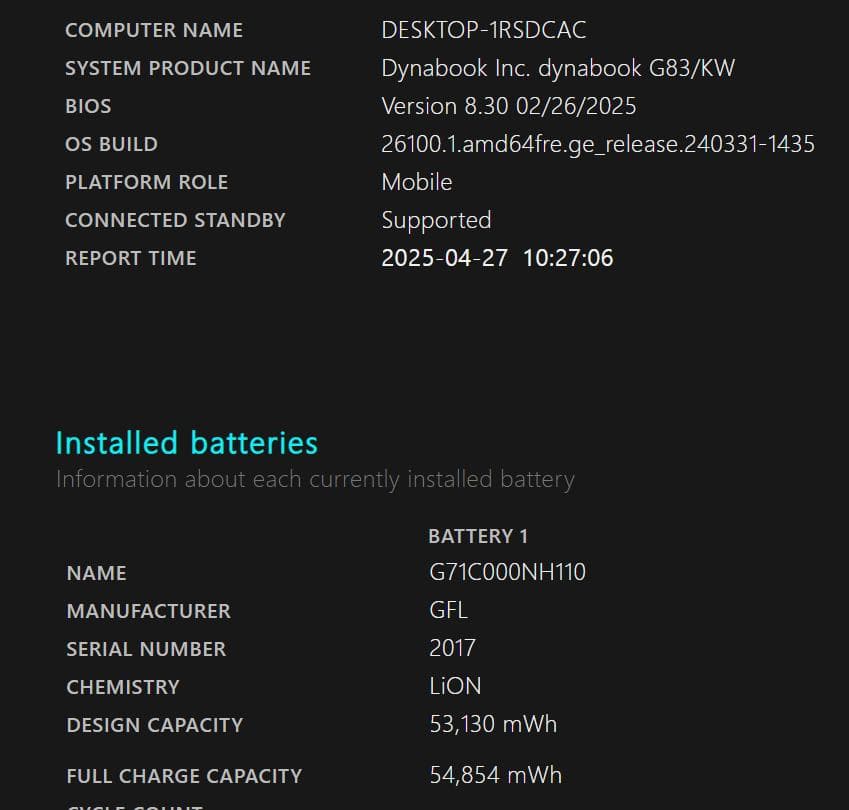The width and height of the screenshot is (849, 810).
Task: Click the OS build number string
Action: tap(598, 144)
